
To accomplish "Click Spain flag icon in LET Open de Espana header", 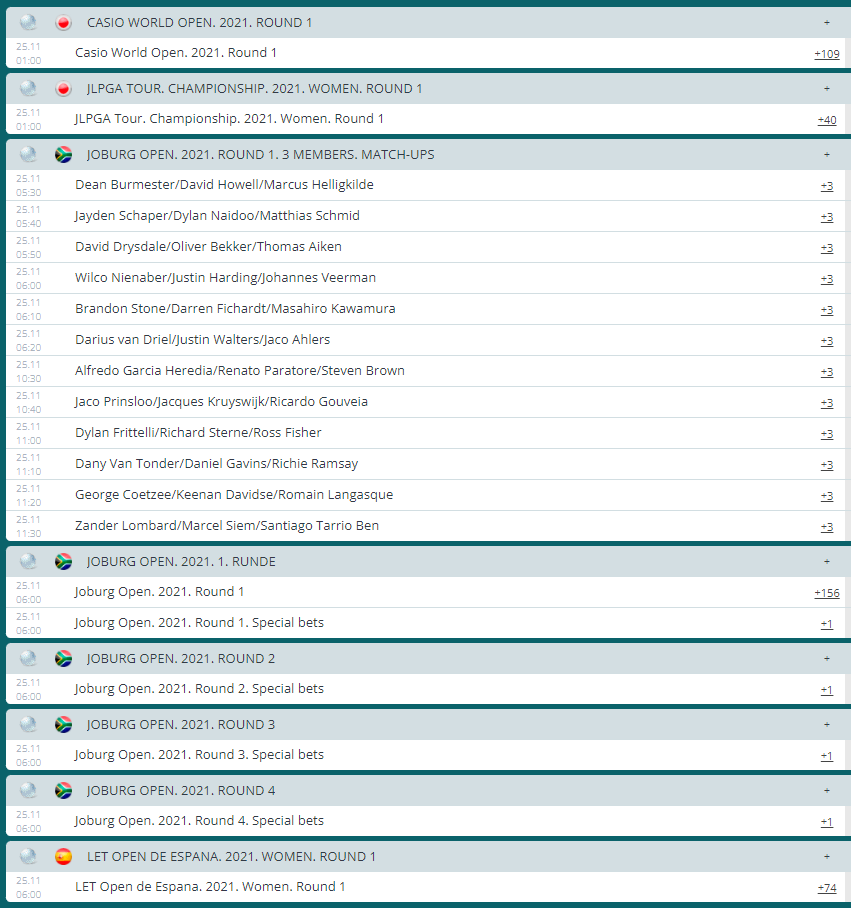I will tap(63, 857).
